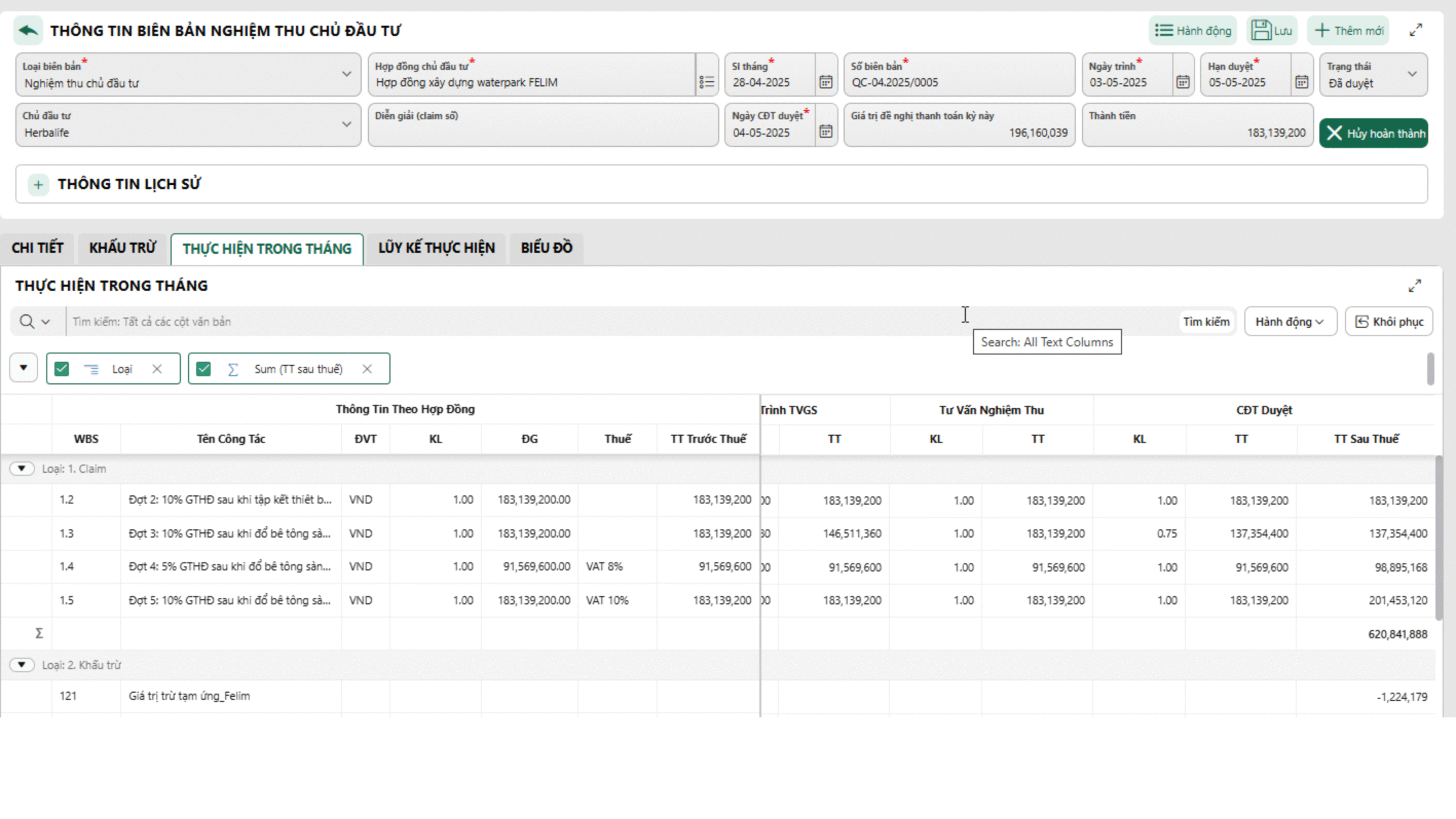
Task: Switch to the Khấu trừ tab
Action: 122,248
